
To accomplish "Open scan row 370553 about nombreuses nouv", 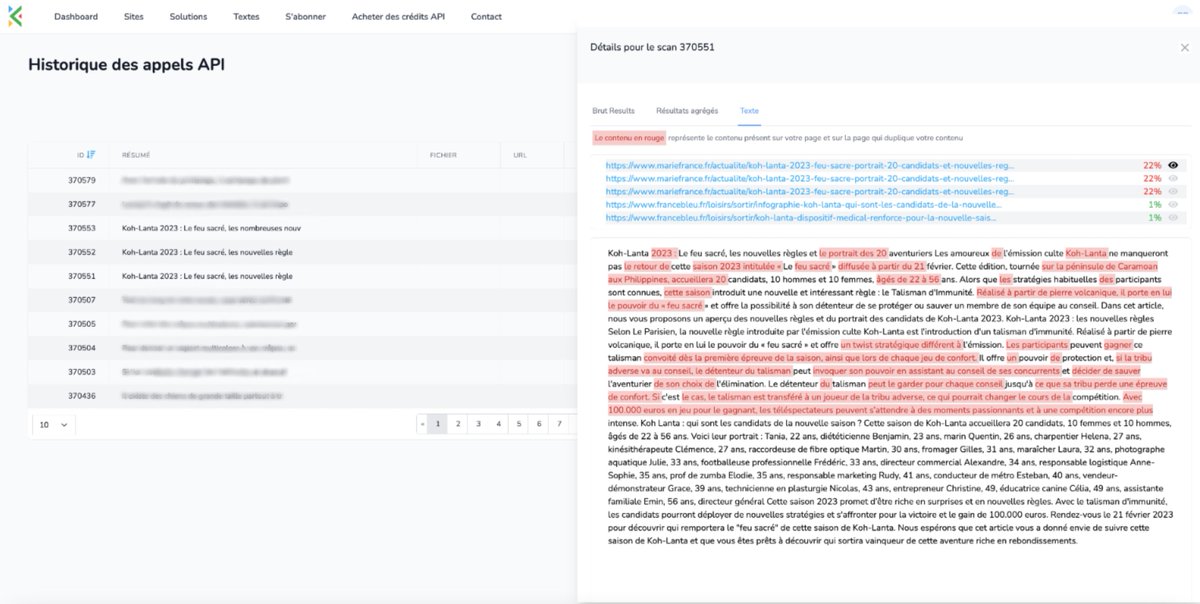I will (x=302, y=228).
